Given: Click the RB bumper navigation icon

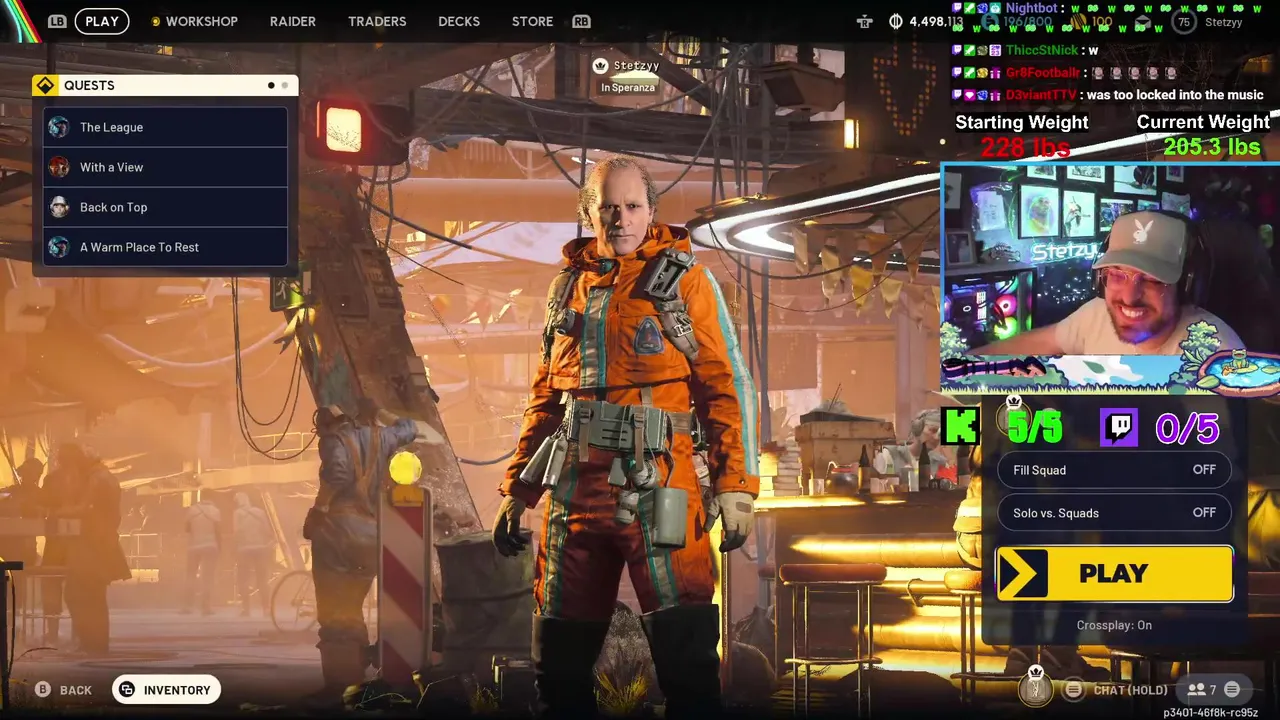Looking at the screenshot, I should [581, 21].
